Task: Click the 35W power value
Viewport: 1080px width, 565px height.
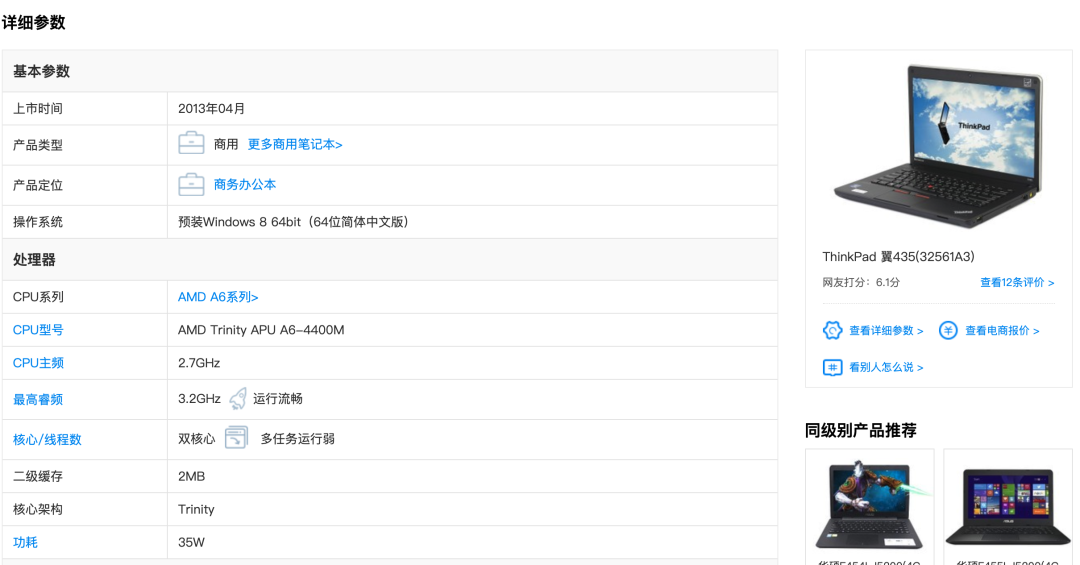Action: click(191, 542)
